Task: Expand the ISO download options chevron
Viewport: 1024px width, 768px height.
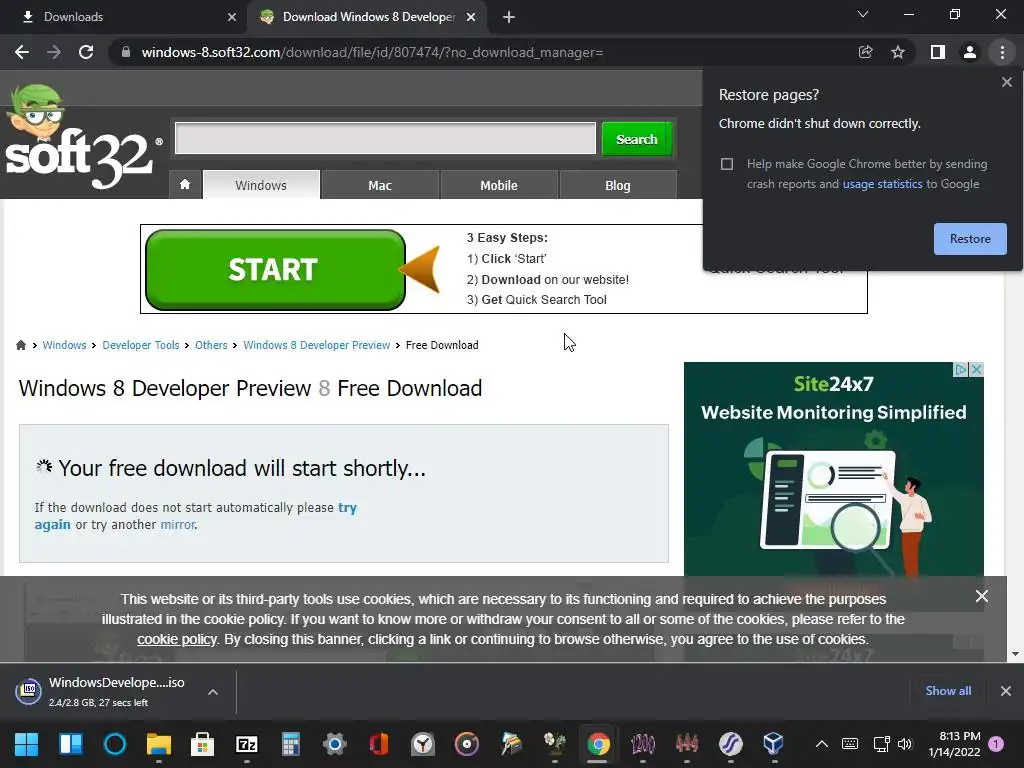Action: click(213, 692)
